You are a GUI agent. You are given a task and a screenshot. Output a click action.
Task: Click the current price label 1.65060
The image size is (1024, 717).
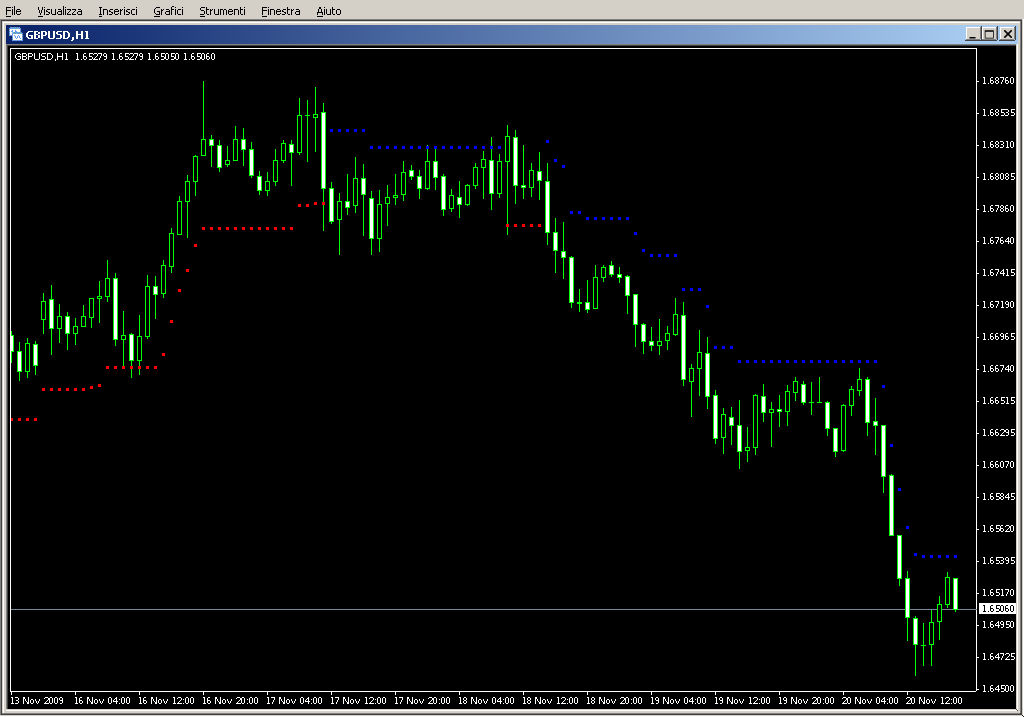tap(998, 609)
